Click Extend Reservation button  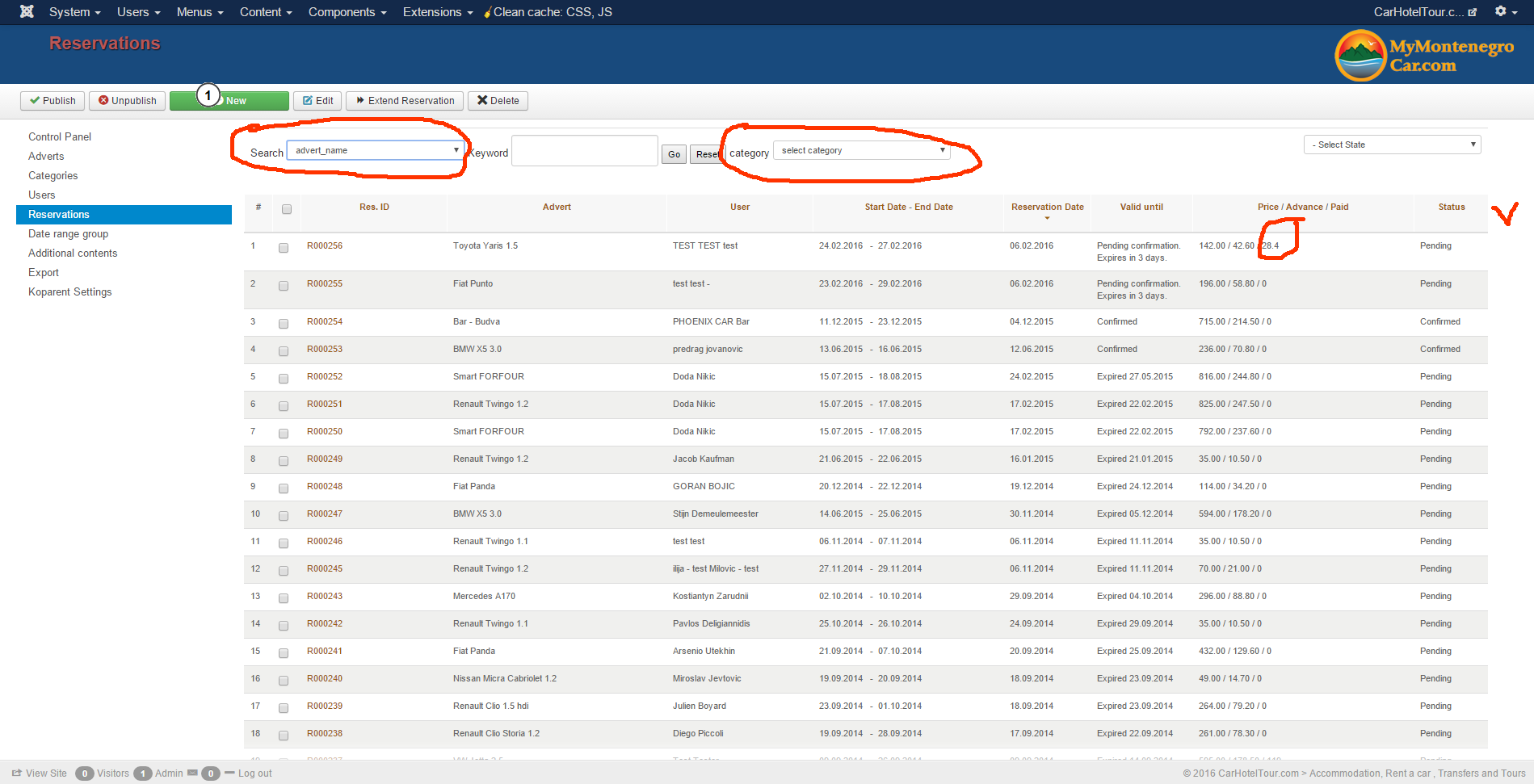tap(405, 101)
